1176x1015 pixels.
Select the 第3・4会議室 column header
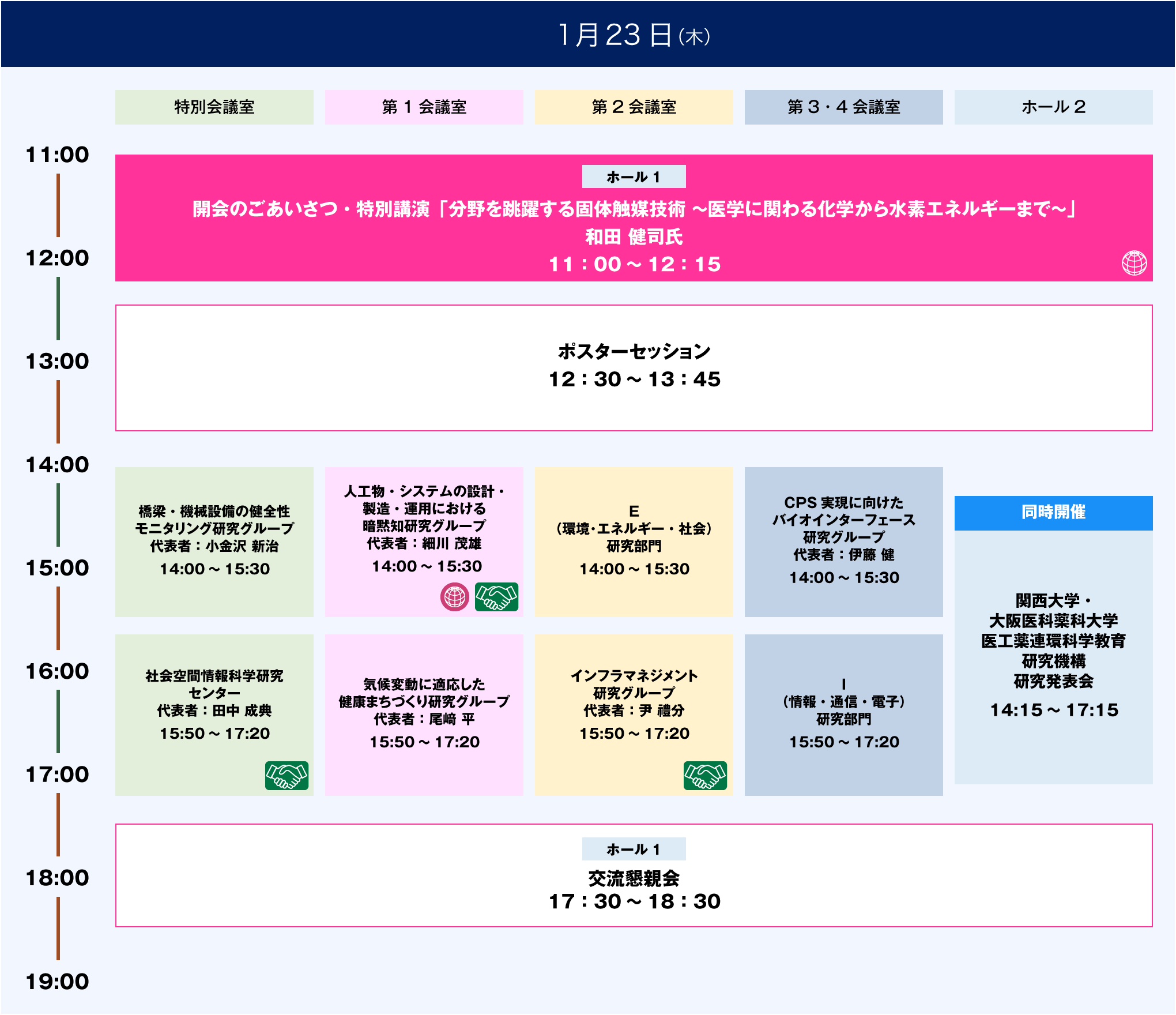[x=843, y=107]
